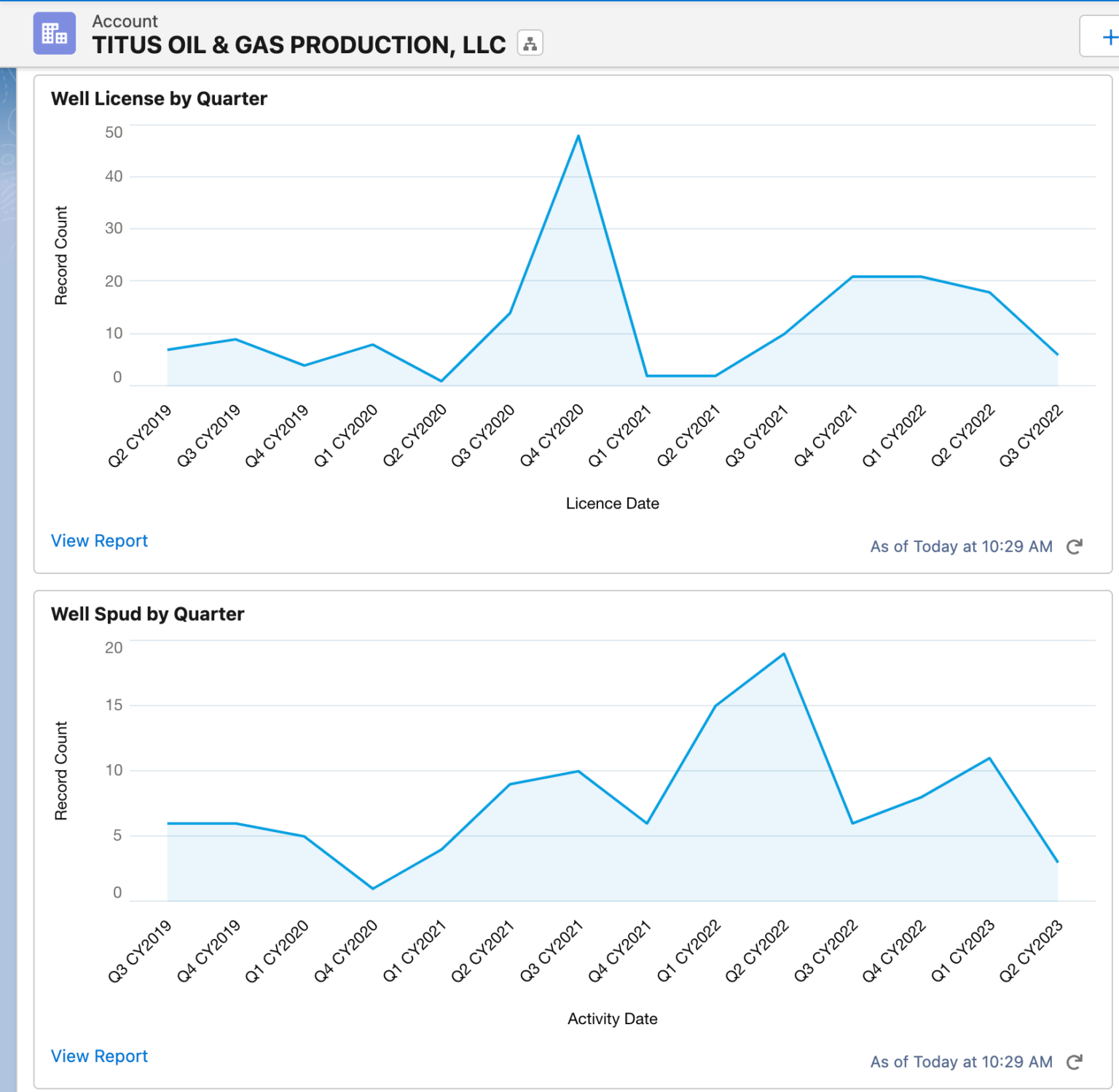
Task: Open View Report for Well Spud chart
Action: pyautogui.click(x=99, y=1056)
